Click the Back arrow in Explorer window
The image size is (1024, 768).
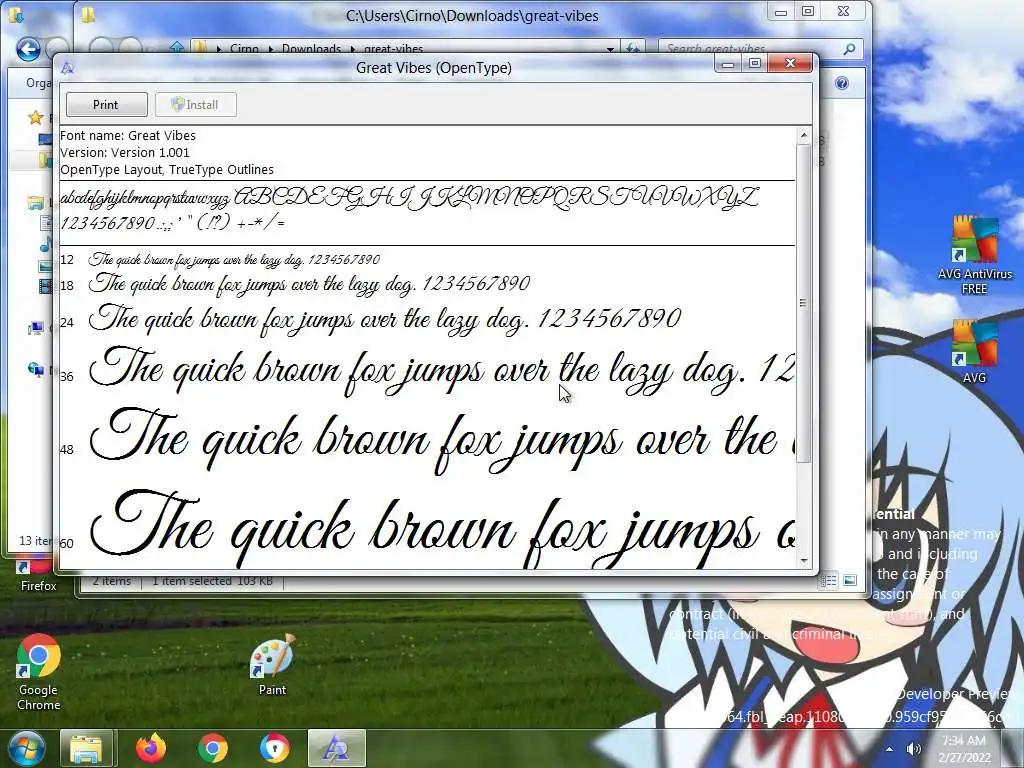28,49
